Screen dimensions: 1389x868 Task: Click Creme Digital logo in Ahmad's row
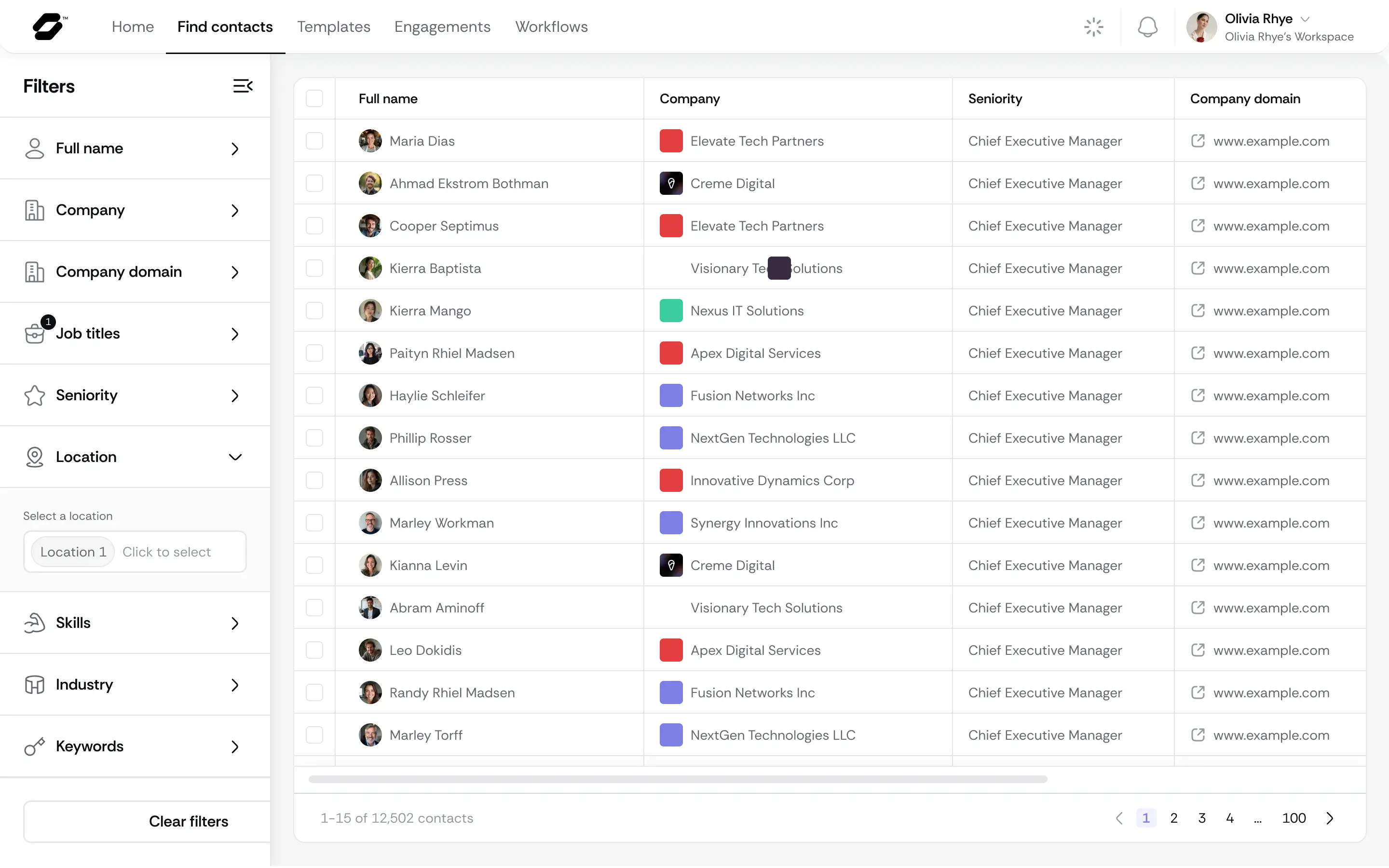point(671,183)
